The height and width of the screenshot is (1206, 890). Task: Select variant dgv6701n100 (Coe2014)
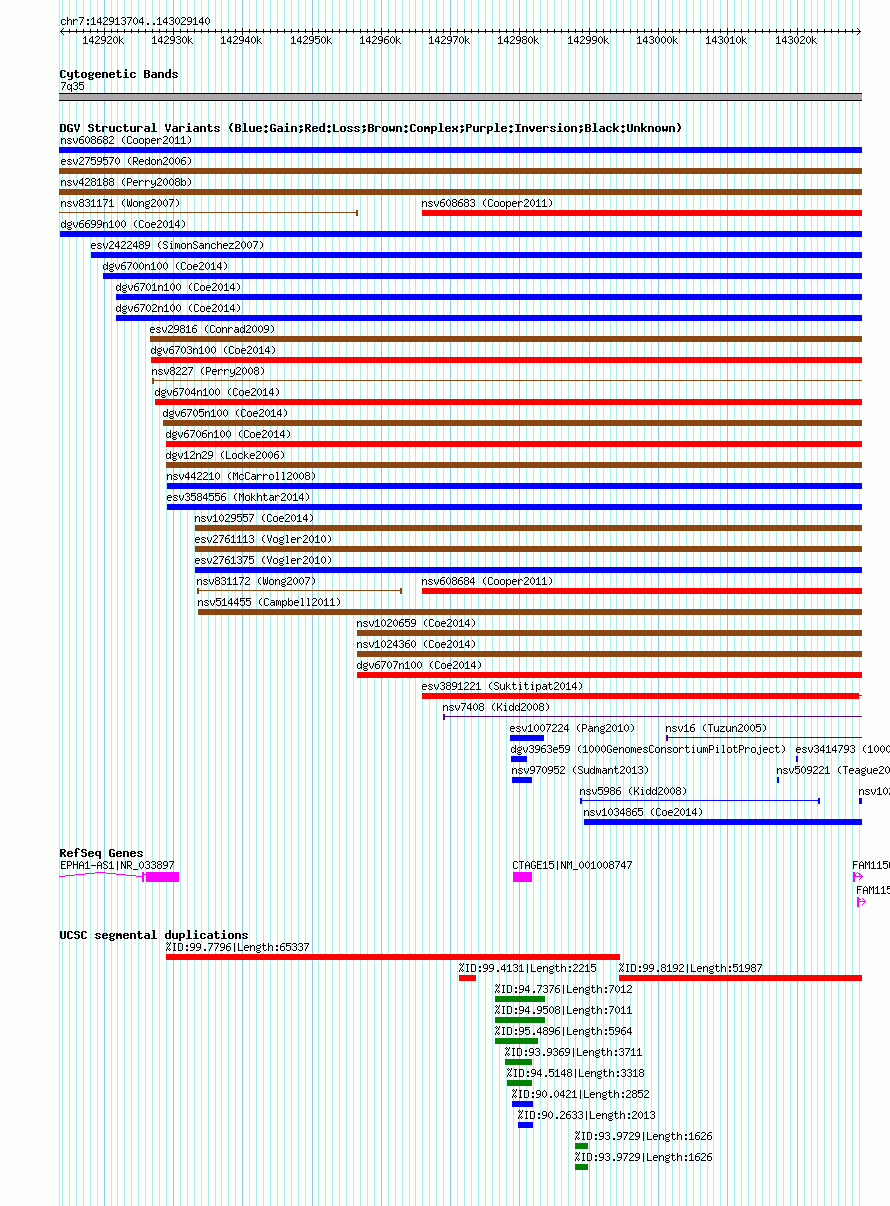pyautogui.click(x=178, y=287)
